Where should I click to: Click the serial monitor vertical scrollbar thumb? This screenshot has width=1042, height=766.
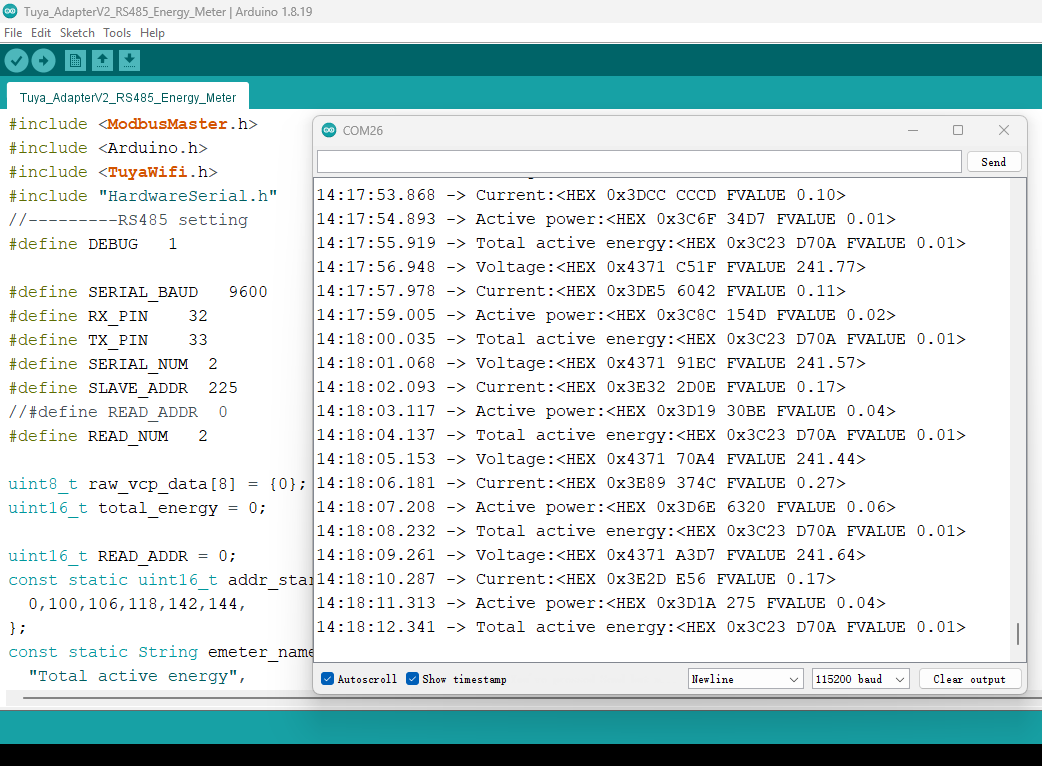click(1019, 634)
